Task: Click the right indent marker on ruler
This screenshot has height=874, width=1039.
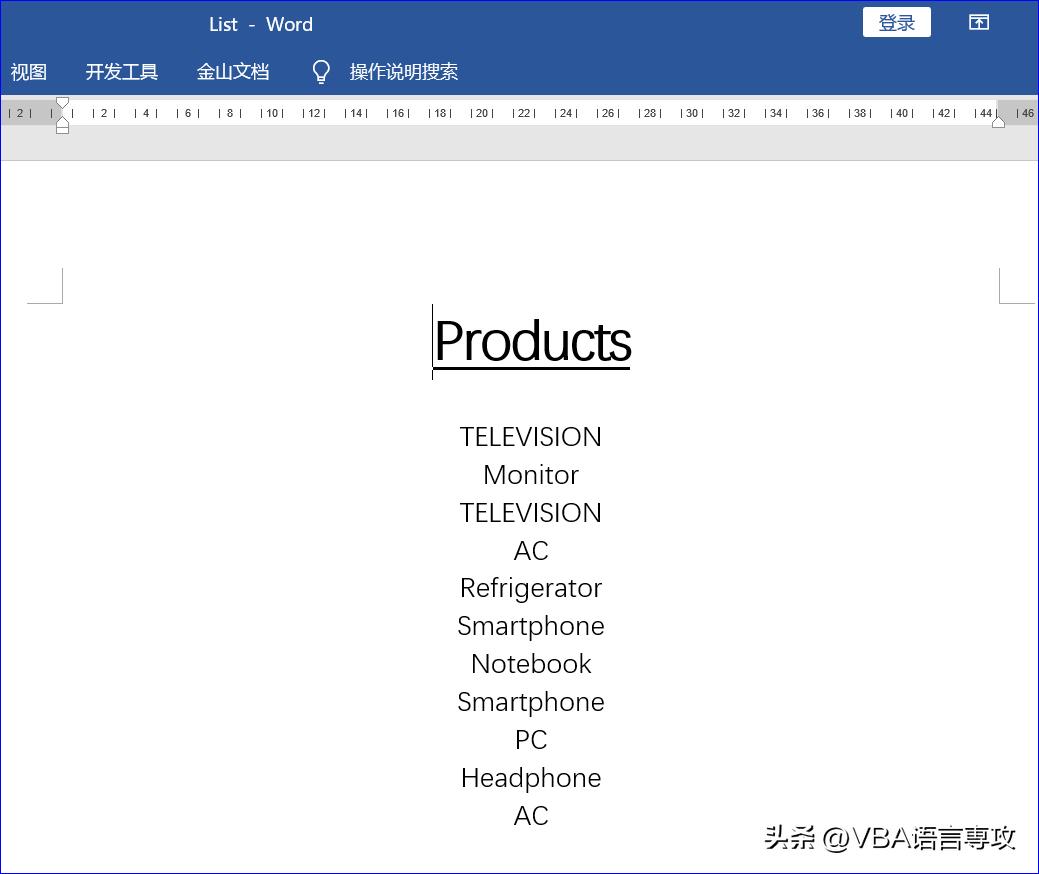Action: pos(998,121)
